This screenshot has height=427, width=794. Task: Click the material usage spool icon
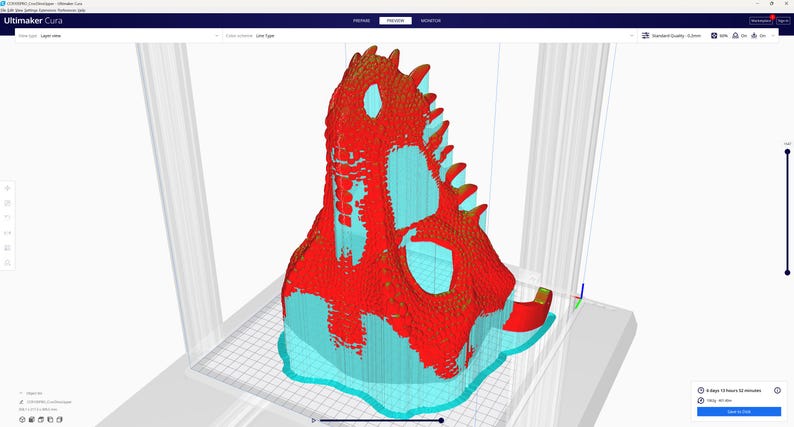click(x=701, y=401)
